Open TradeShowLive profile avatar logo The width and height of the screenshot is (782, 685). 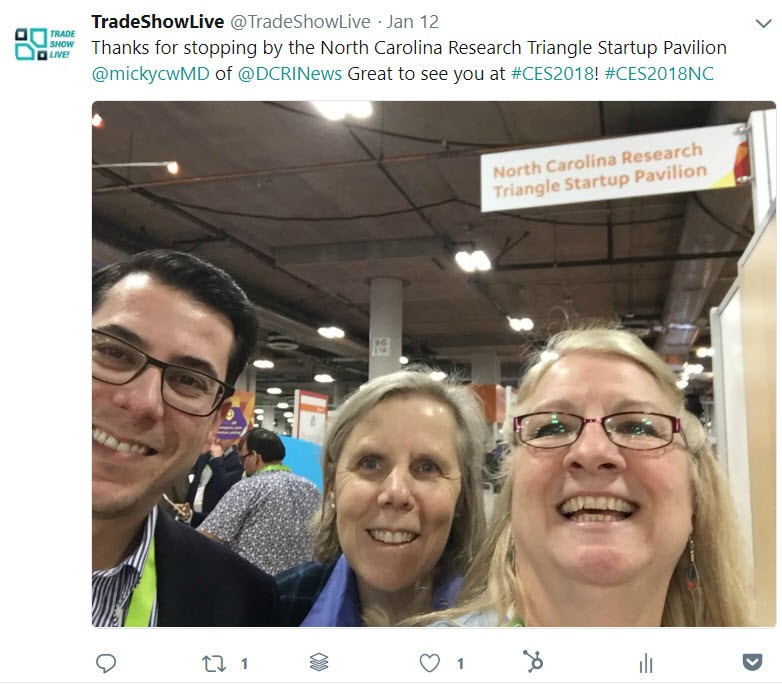point(45,44)
